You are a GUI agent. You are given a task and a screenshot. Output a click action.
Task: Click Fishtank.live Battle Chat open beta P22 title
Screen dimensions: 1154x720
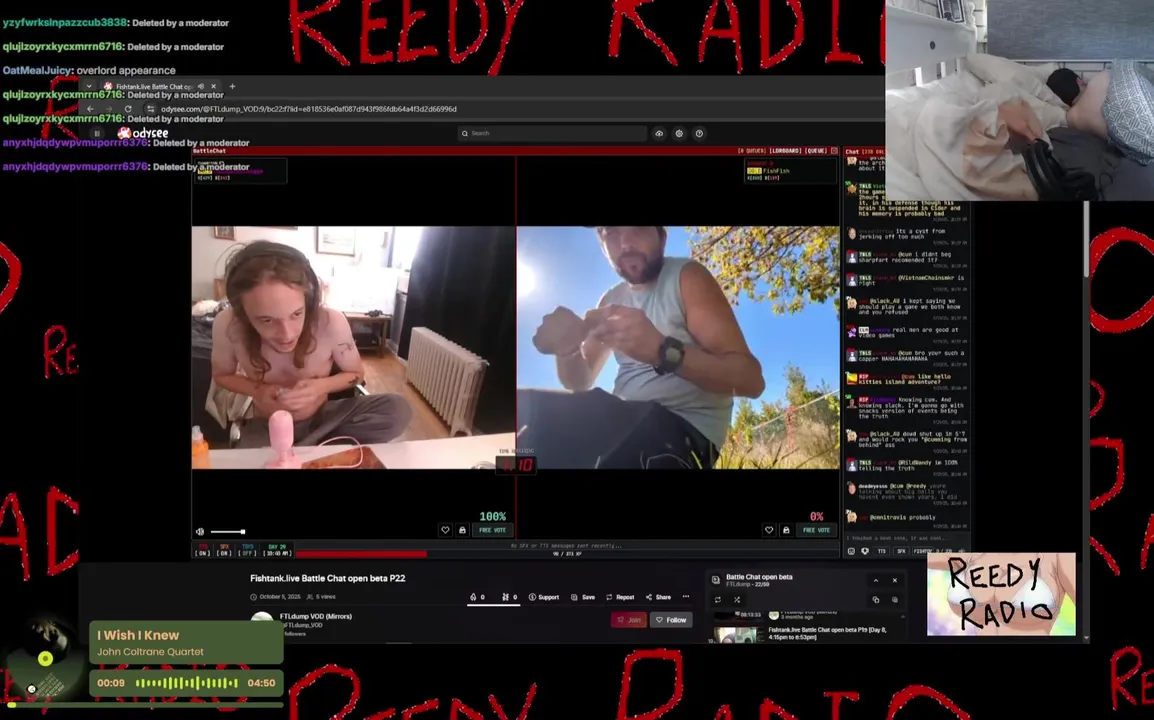(328, 579)
